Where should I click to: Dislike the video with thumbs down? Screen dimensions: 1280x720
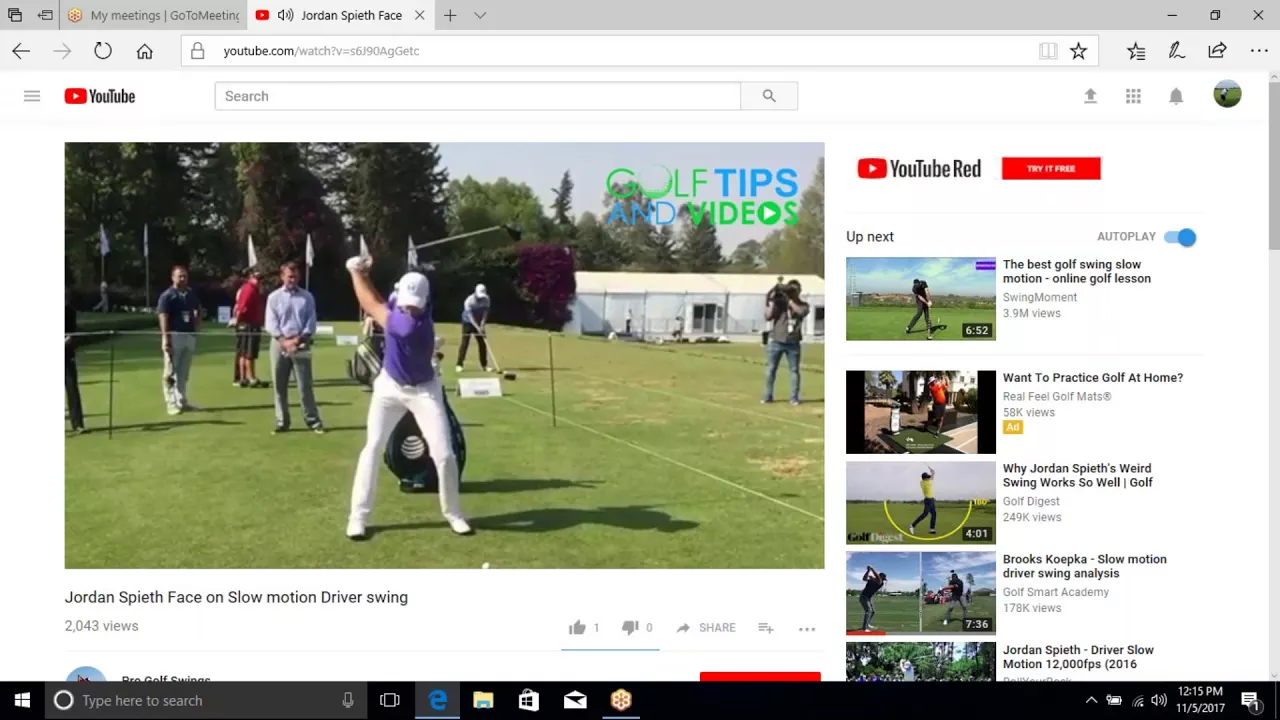click(630, 627)
